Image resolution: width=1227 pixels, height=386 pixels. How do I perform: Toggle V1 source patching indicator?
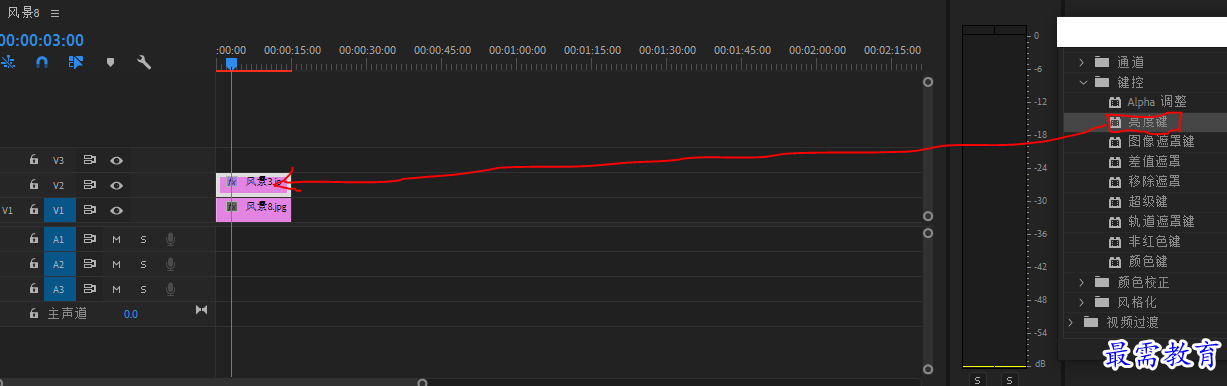pos(8,210)
